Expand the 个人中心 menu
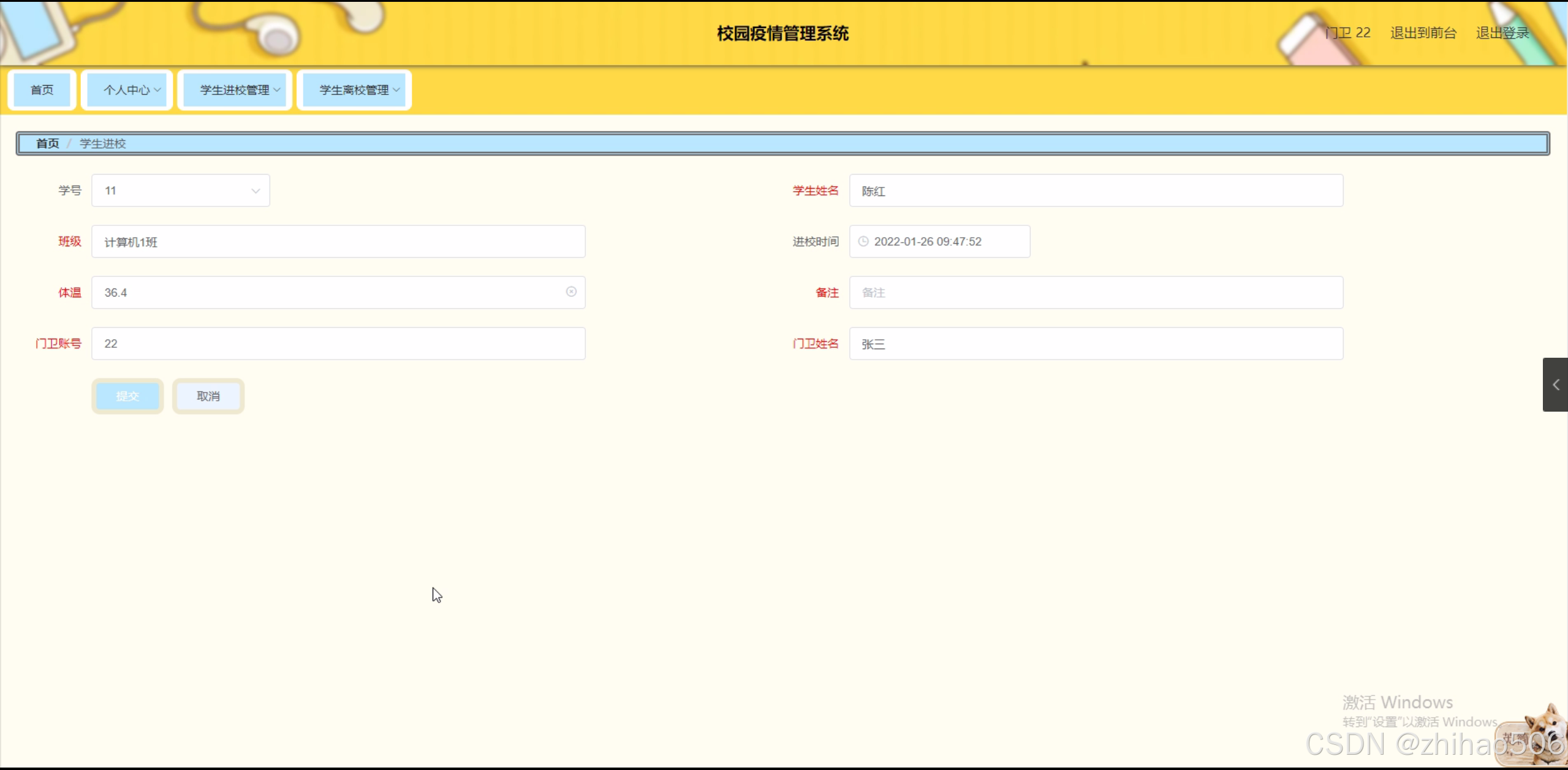Image resolution: width=1568 pixels, height=770 pixels. [x=127, y=90]
